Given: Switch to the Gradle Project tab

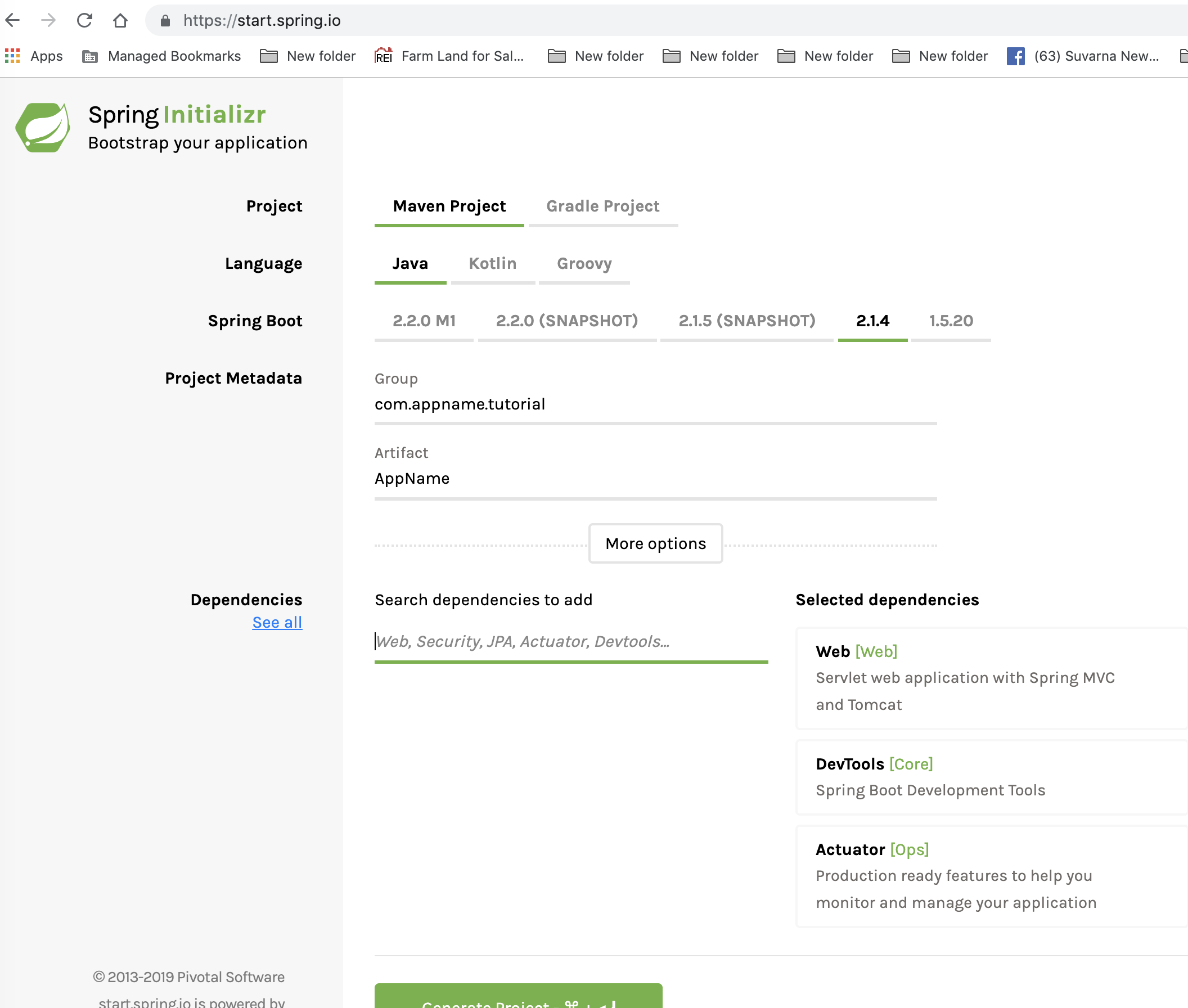Looking at the screenshot, I should [x=602, y=207].
